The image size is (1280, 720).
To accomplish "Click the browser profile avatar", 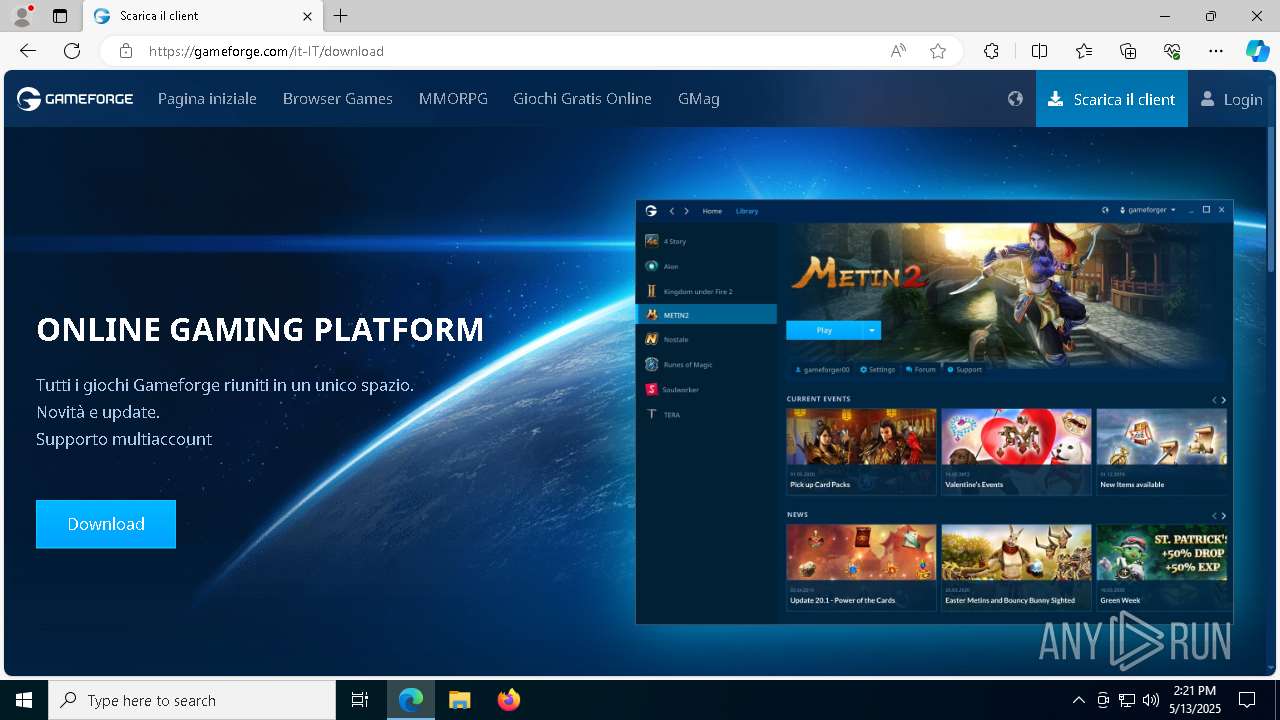I will coord(22,16).
